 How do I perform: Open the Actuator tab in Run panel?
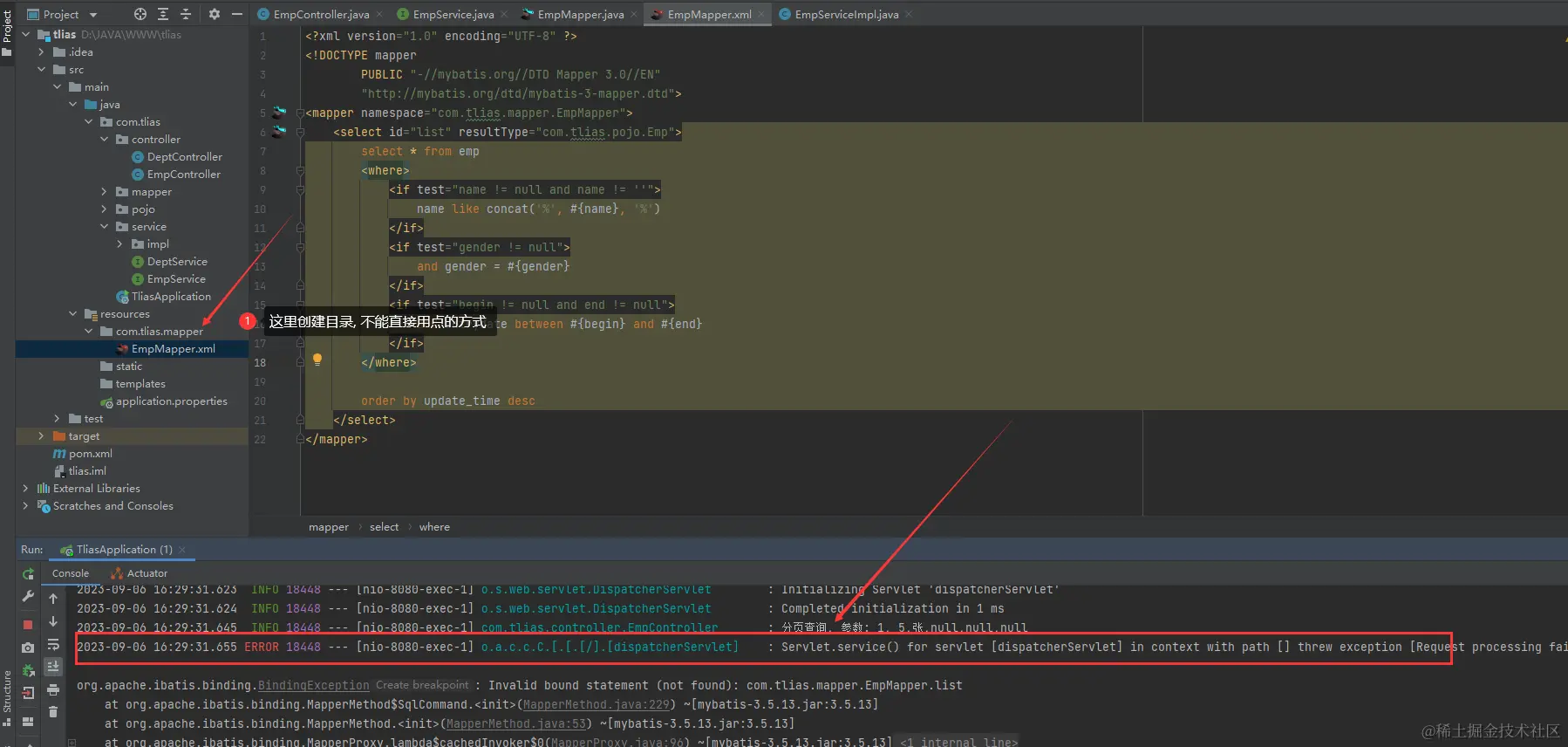(x=139, y=573)
